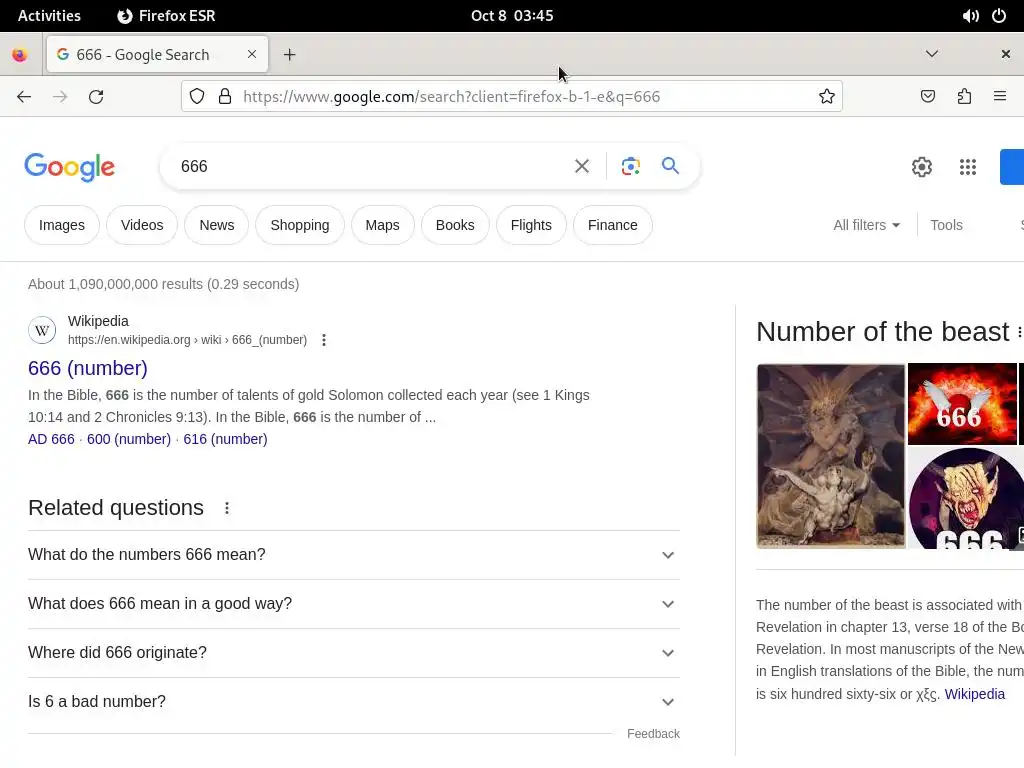Open the Activities overview
Viewport: 1024px width, 768px height.
49,16
